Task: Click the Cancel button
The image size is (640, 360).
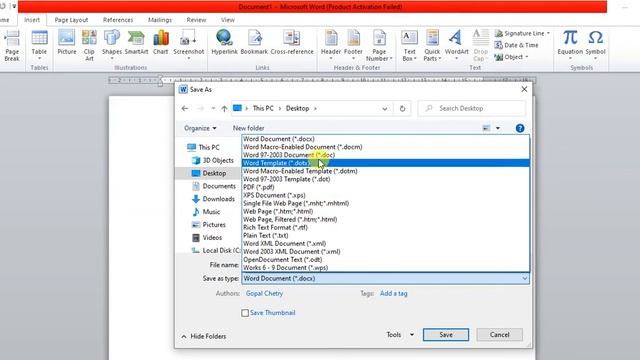Action: pos(500,335)
